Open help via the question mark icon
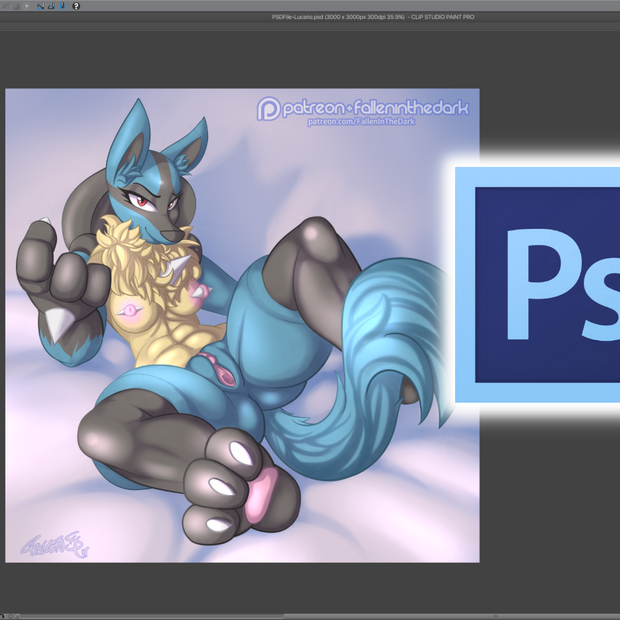The image size is (620, 620). [76, 6]
